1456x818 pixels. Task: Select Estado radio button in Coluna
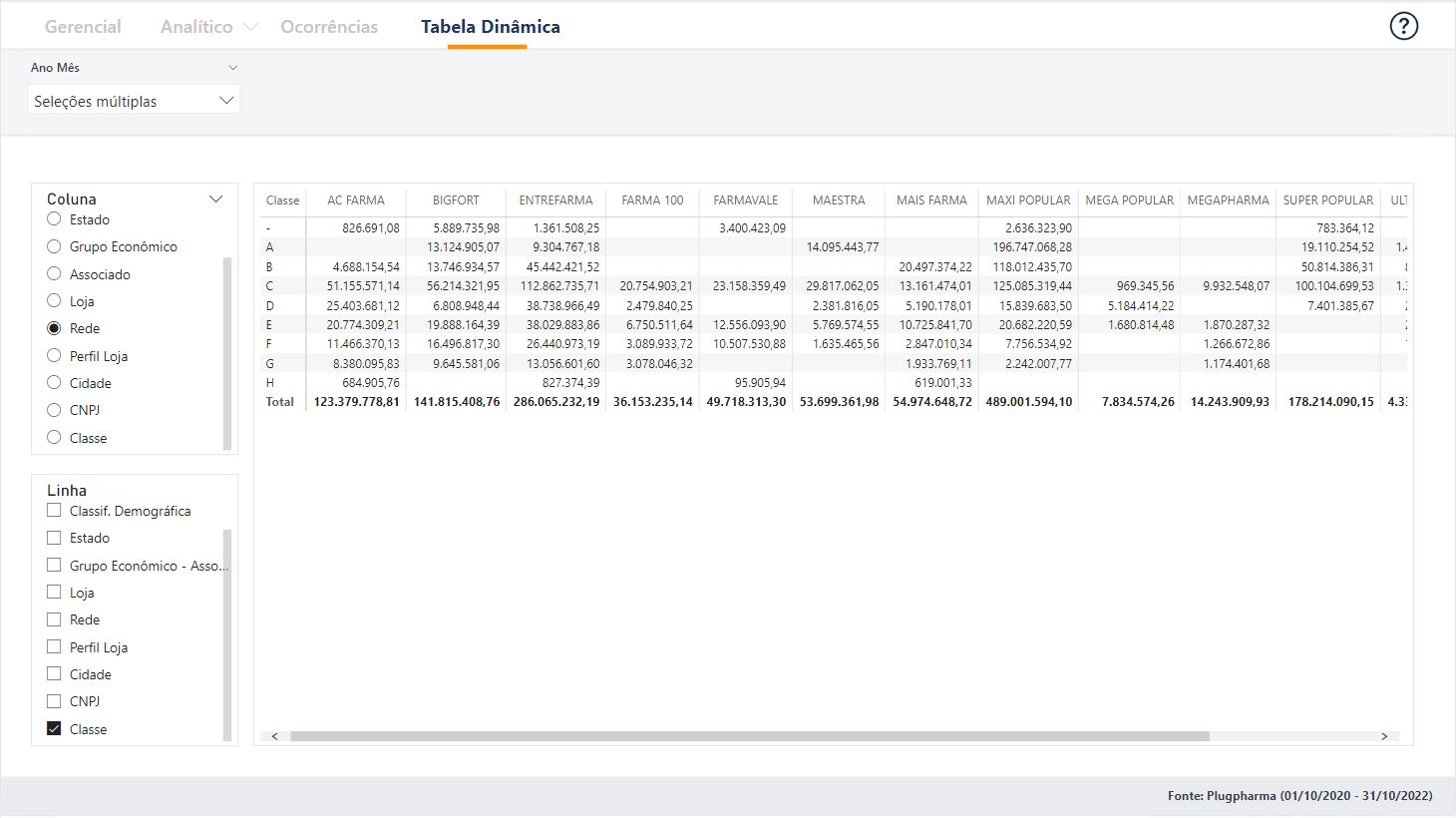click(x=55, y=219)
